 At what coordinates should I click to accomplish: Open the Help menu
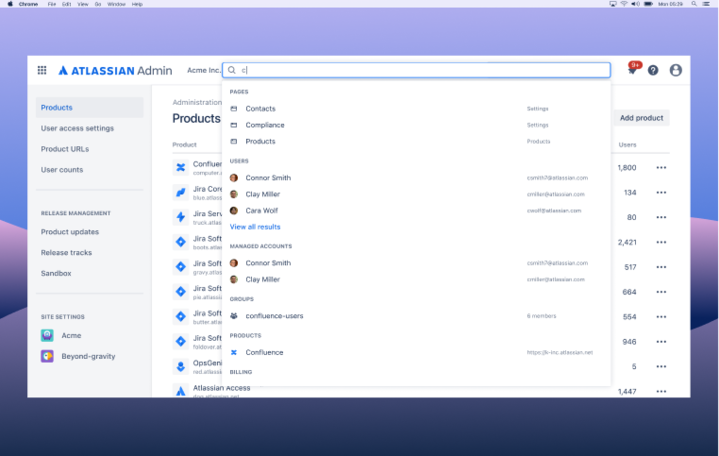pos(137,4)
